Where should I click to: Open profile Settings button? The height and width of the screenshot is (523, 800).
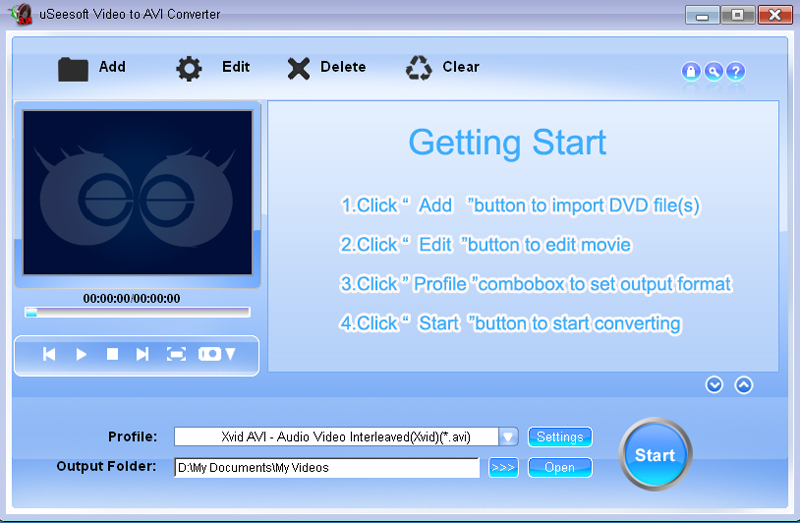point(560,437)
